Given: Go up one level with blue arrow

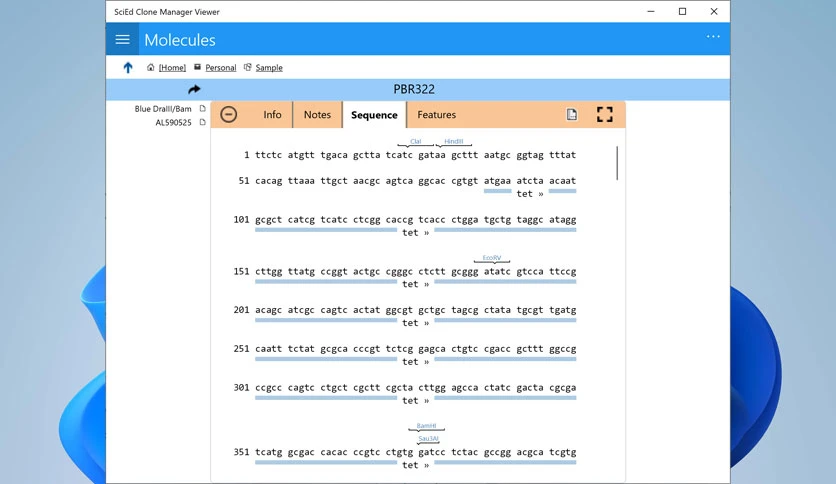Looking at the screenshot, I should pyautogui.click(x=128, y=68).
